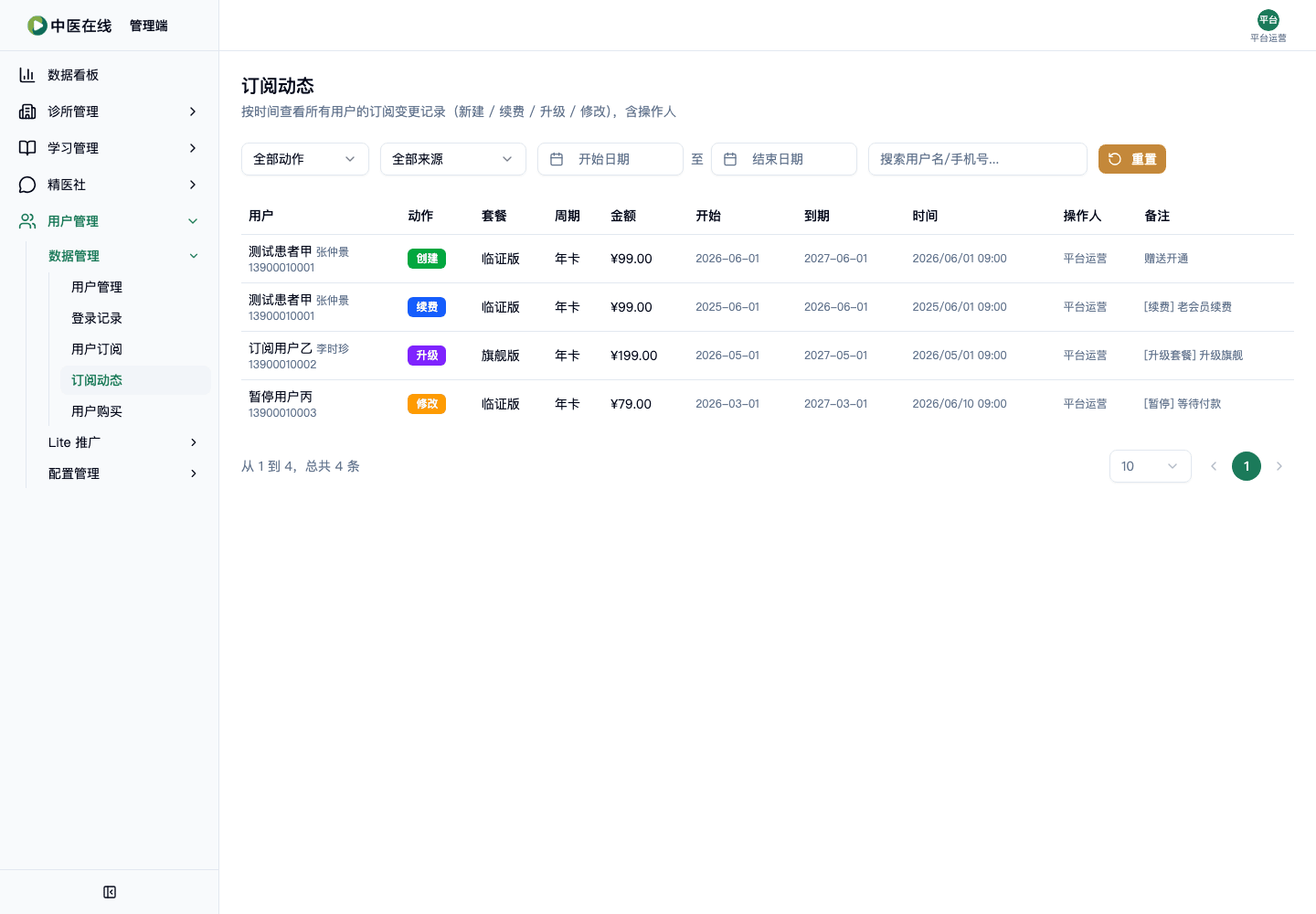Expand the 配置管理 chevron
The width and height of the screenshot is (1316, 914).
coord(194,473)
